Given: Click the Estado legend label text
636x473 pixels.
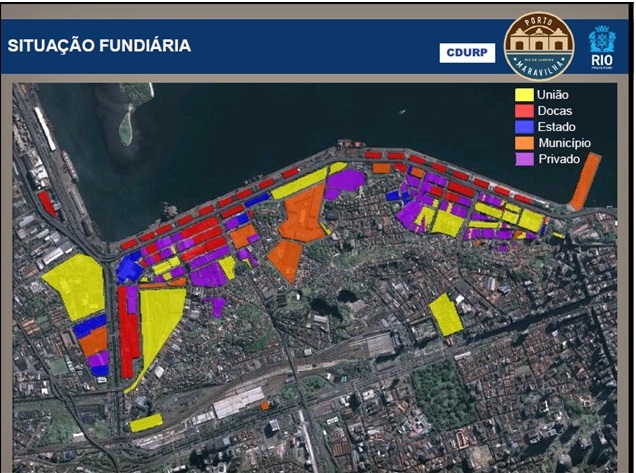Looking at the screenshot, I should [557, 127].
